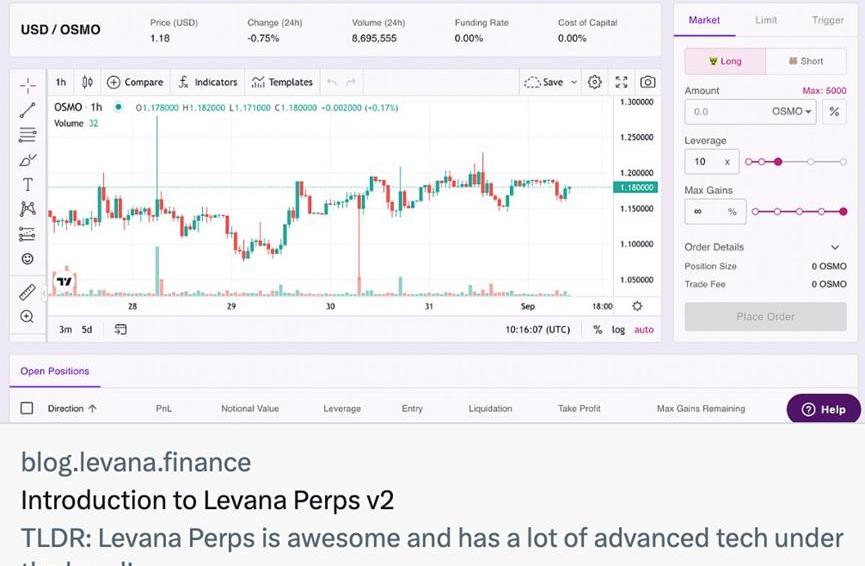Enter fullscreen chart mode
865x566 pixels.
coord(621,82)
